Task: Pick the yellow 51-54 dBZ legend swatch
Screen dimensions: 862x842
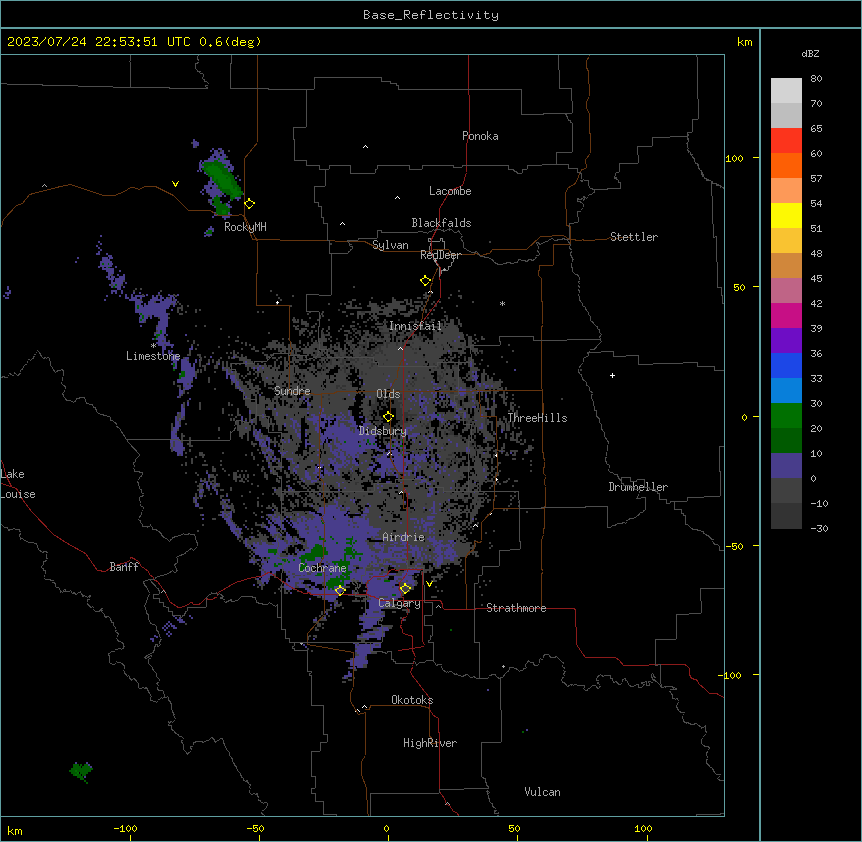Action: 786,215
